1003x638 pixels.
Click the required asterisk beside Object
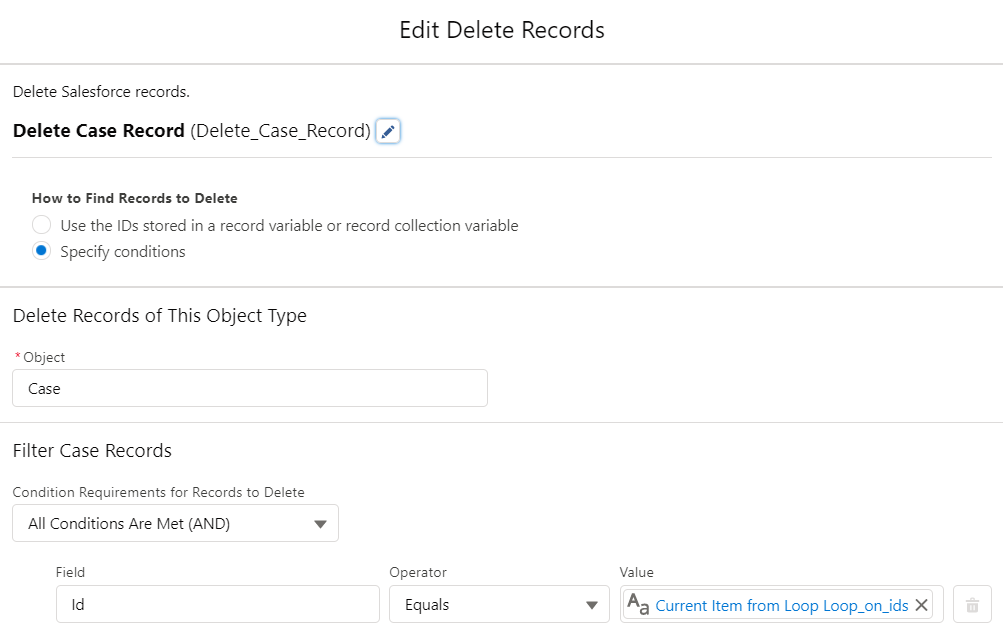pyautogui.click(x=17, y=356)
